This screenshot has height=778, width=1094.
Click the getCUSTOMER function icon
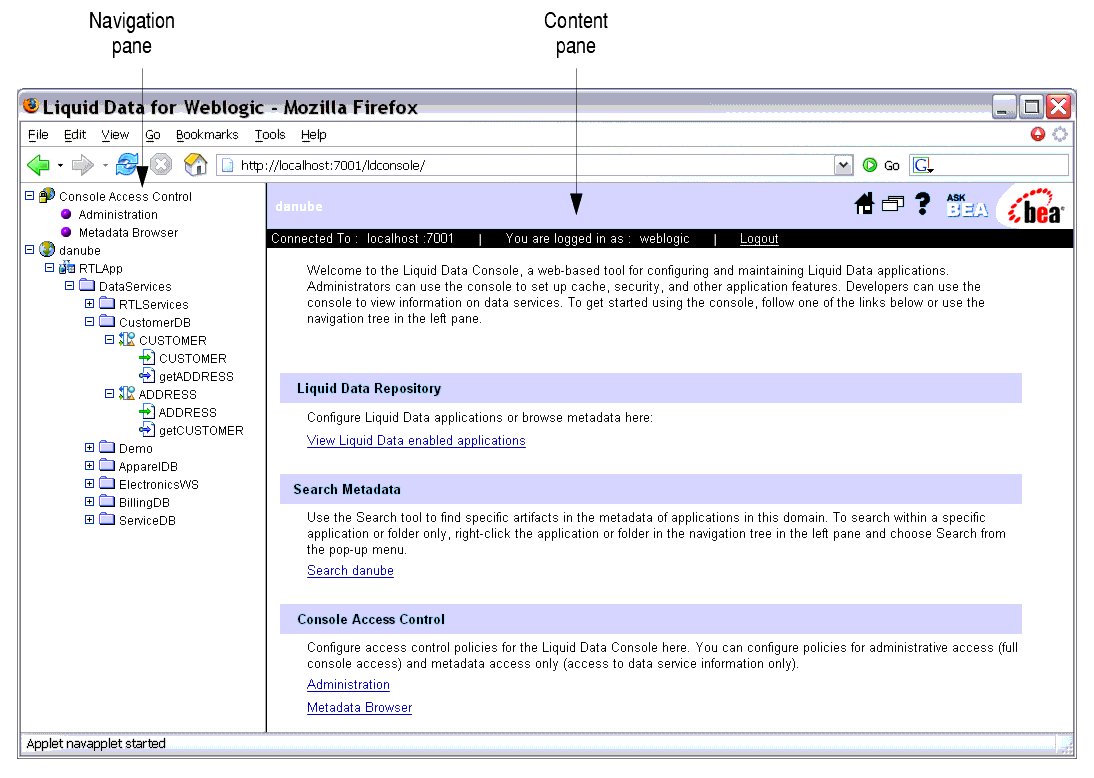[147, 430]
